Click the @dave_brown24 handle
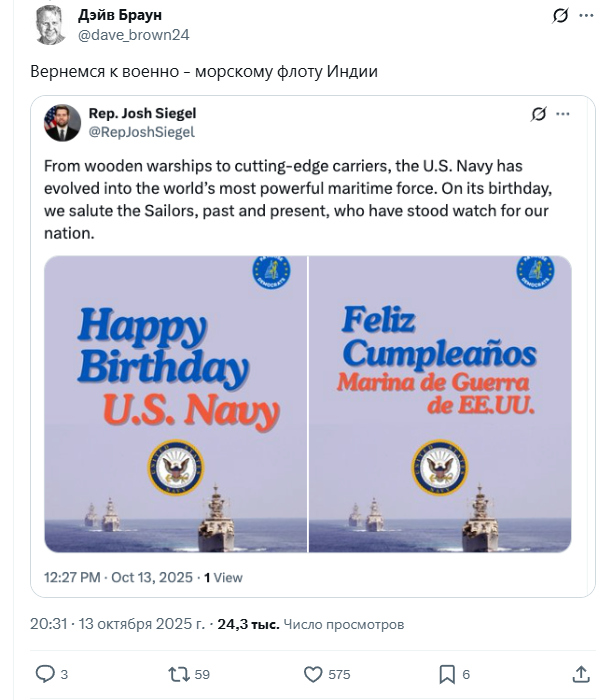Screen dimensions: 606x700 click(x=134, y=34)
